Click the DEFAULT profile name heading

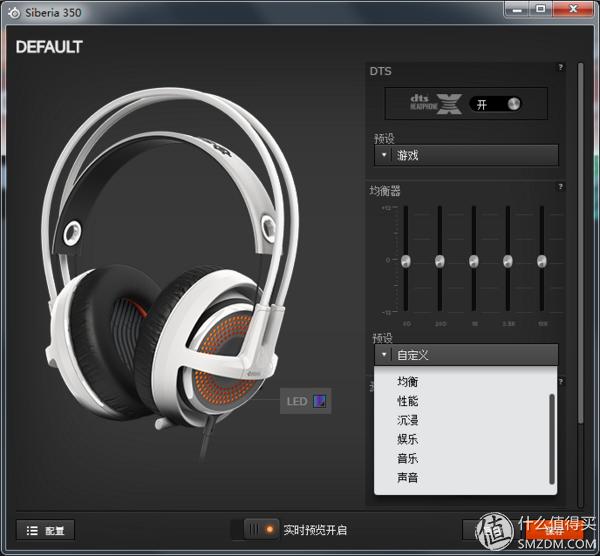click(x=49, y=47)
